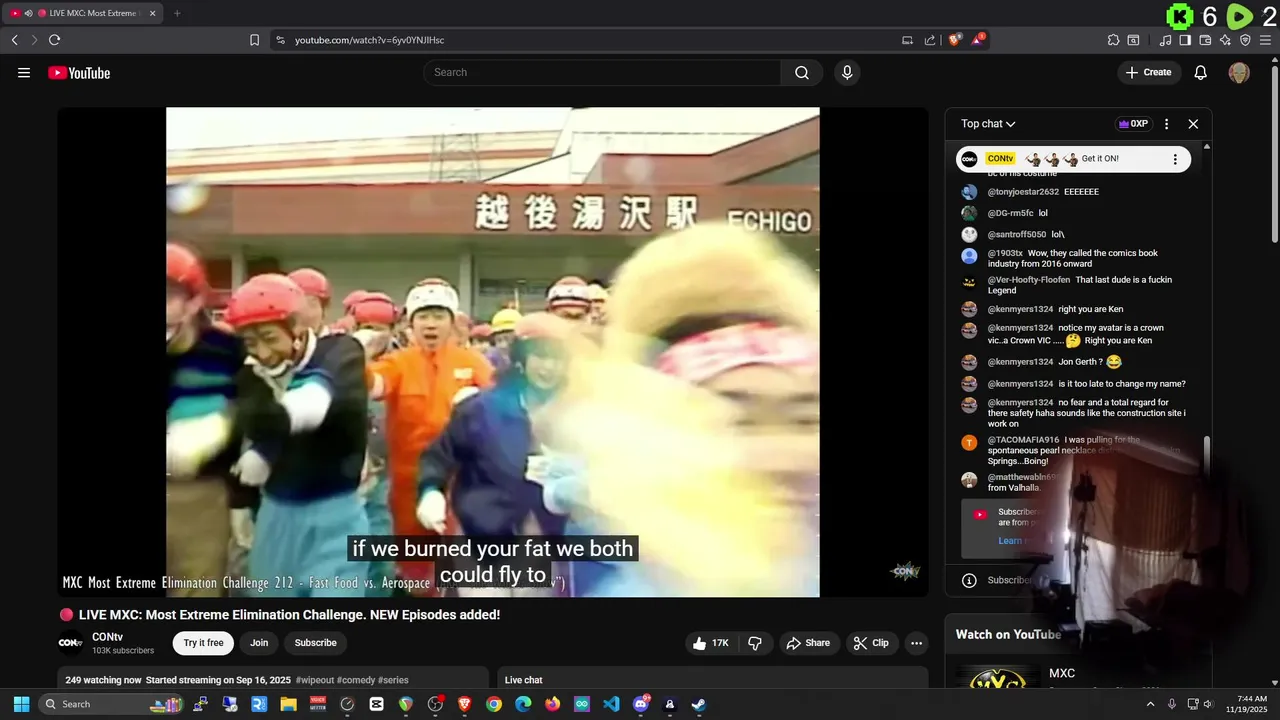The height and width of the screenshot is (720, 1280).
Task: Open the CONtv channel avatar
Action: pyautogui.click(x=70, y=643)
